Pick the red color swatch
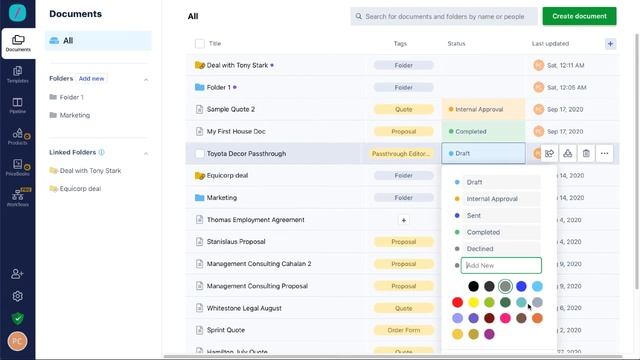Screen dimensions: 640x360 point(457,302)
